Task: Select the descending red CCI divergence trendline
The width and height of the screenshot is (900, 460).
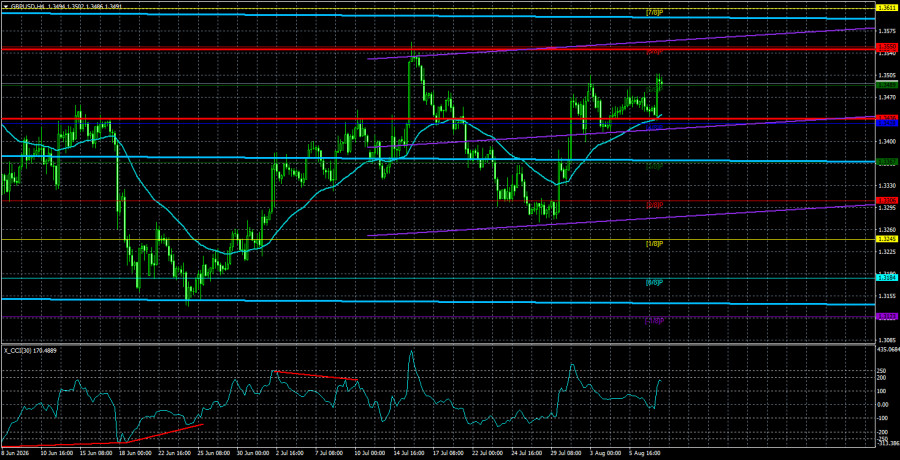Action: pos(316,376)
